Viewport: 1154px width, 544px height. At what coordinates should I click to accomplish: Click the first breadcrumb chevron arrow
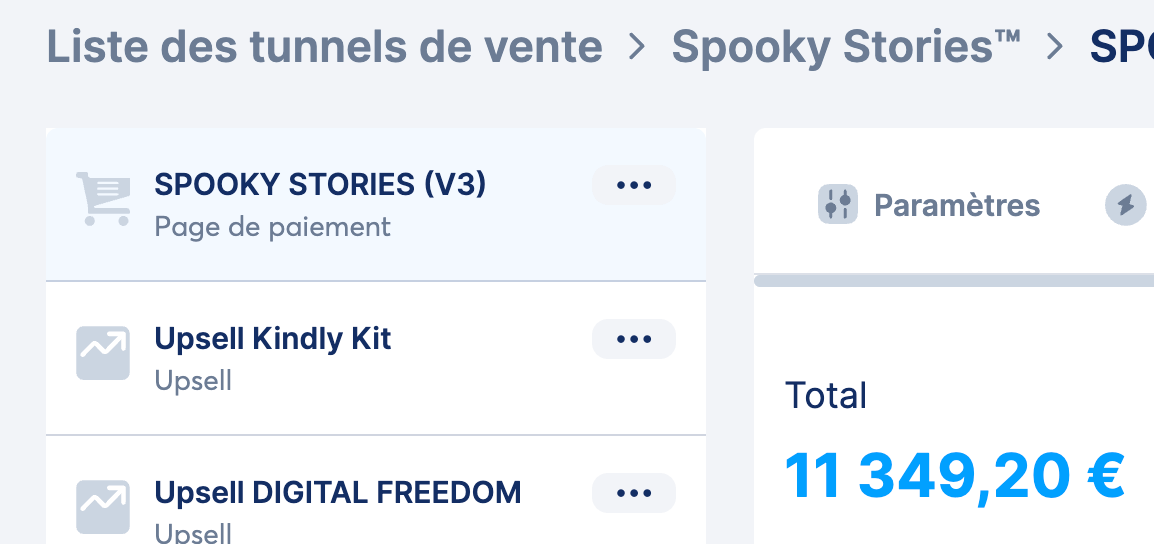click(x=637, y=46)
